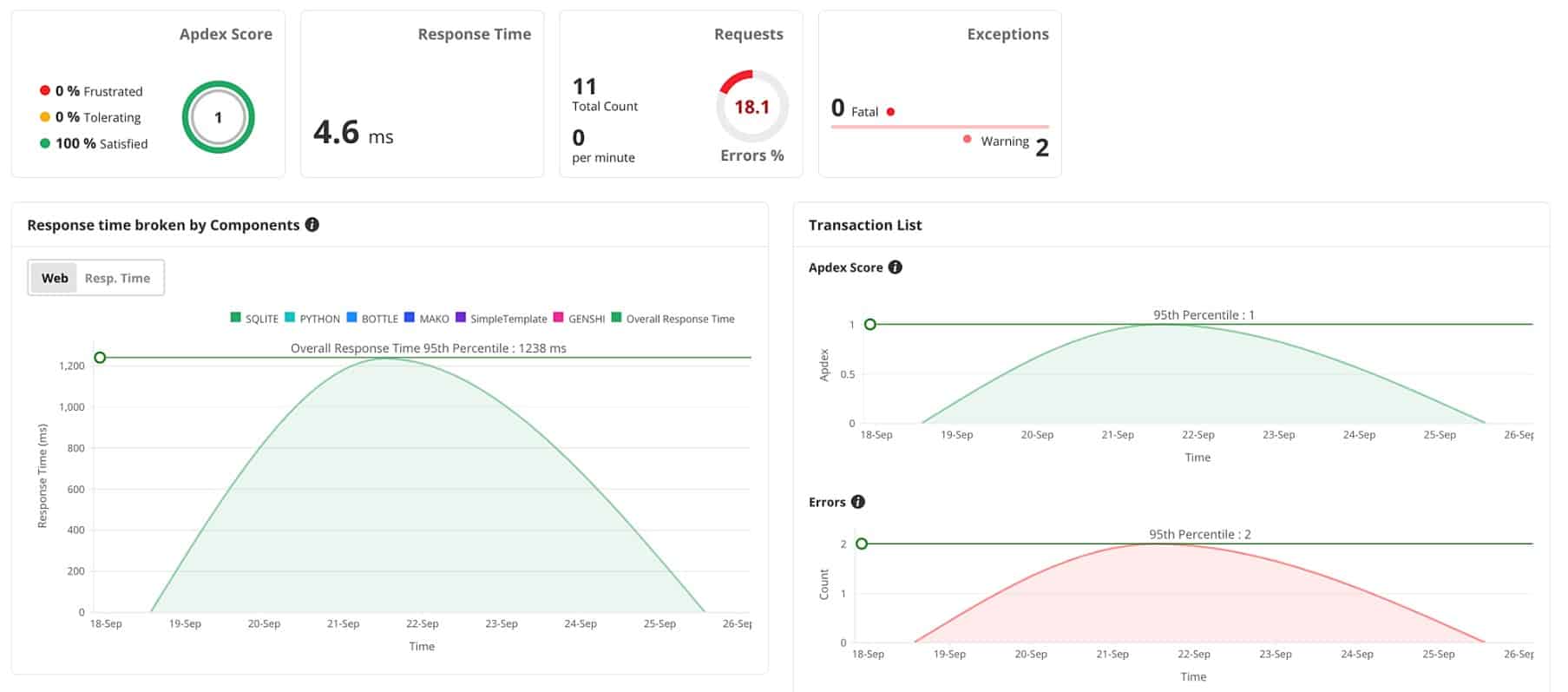Switch to the Resp. Time tab
The height and width of the screenshot is (692, 1568).
[x=117, y=278]
